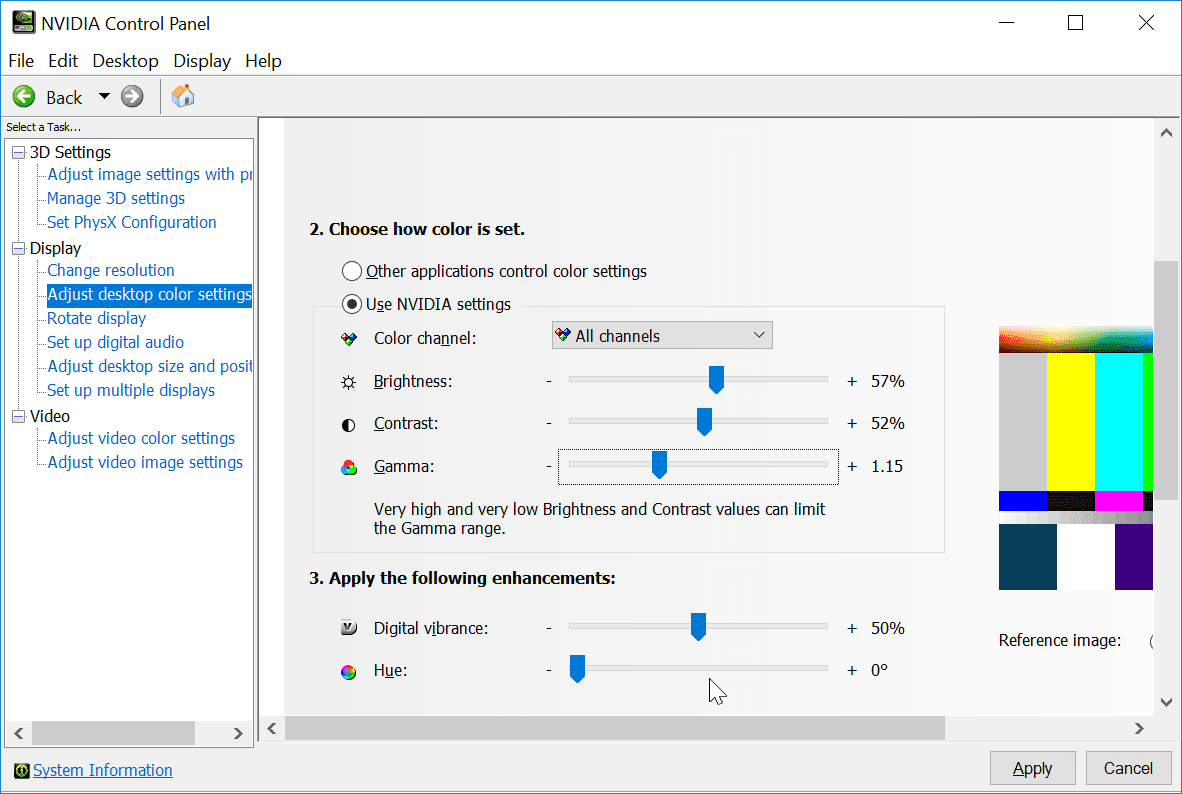Open the Help menu
Viewport: 1182px width, 794px height.
(x=263, y=61)
